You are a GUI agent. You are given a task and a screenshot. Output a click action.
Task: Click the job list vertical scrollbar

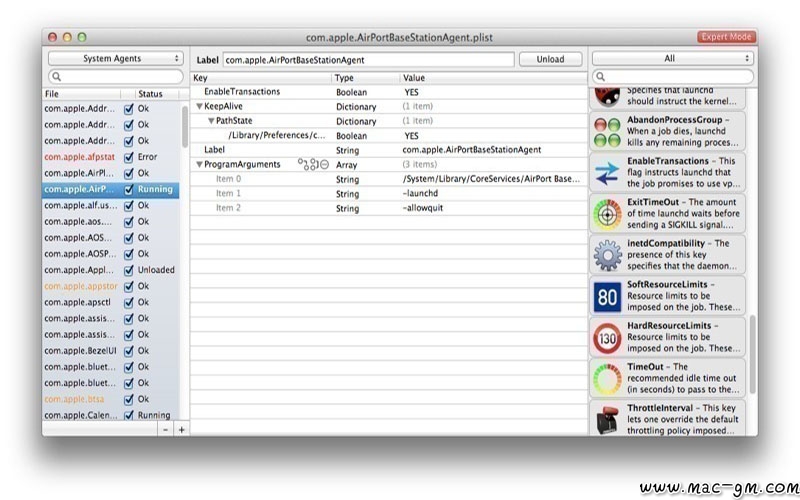[x=185, y=128]
